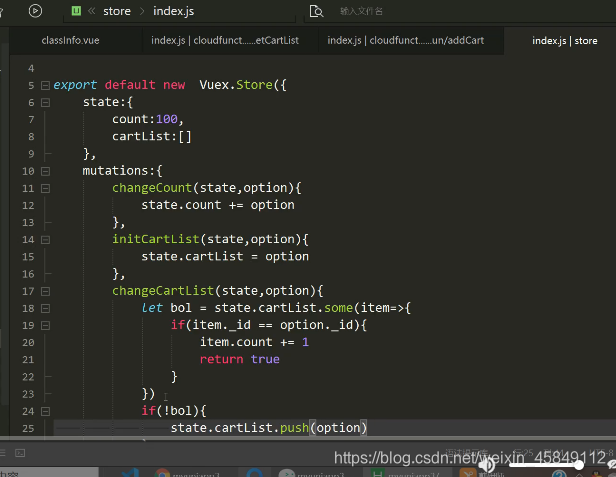This screenshot has height=477, width=616.
Task: Collapse the mutations block fold on line 10
Action: point(46,171)
